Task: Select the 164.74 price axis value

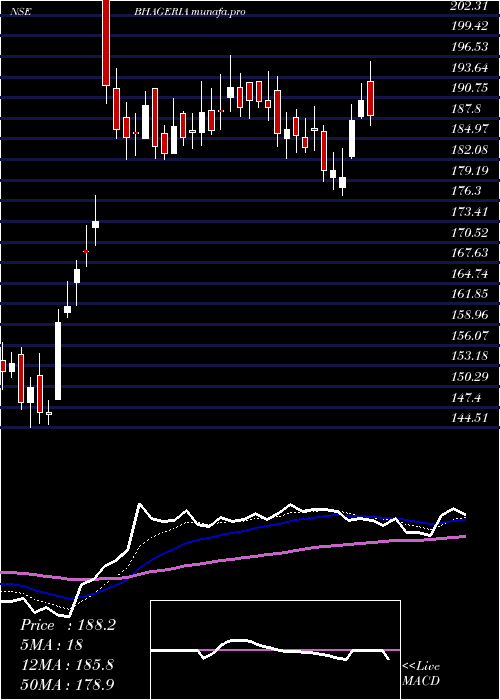Action: [471, 274]
